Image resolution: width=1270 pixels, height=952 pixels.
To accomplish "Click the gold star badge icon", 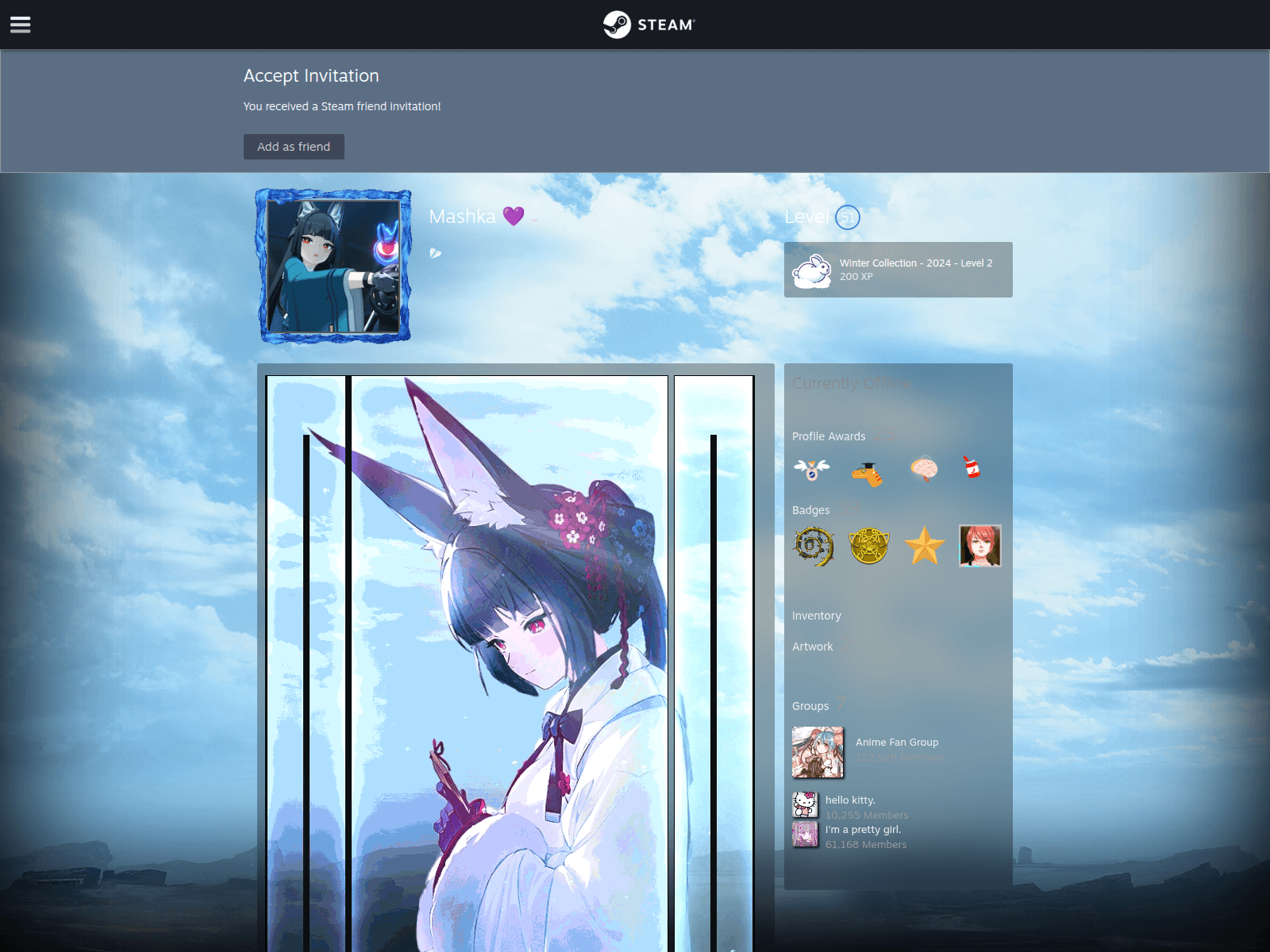I will (925, 546).
